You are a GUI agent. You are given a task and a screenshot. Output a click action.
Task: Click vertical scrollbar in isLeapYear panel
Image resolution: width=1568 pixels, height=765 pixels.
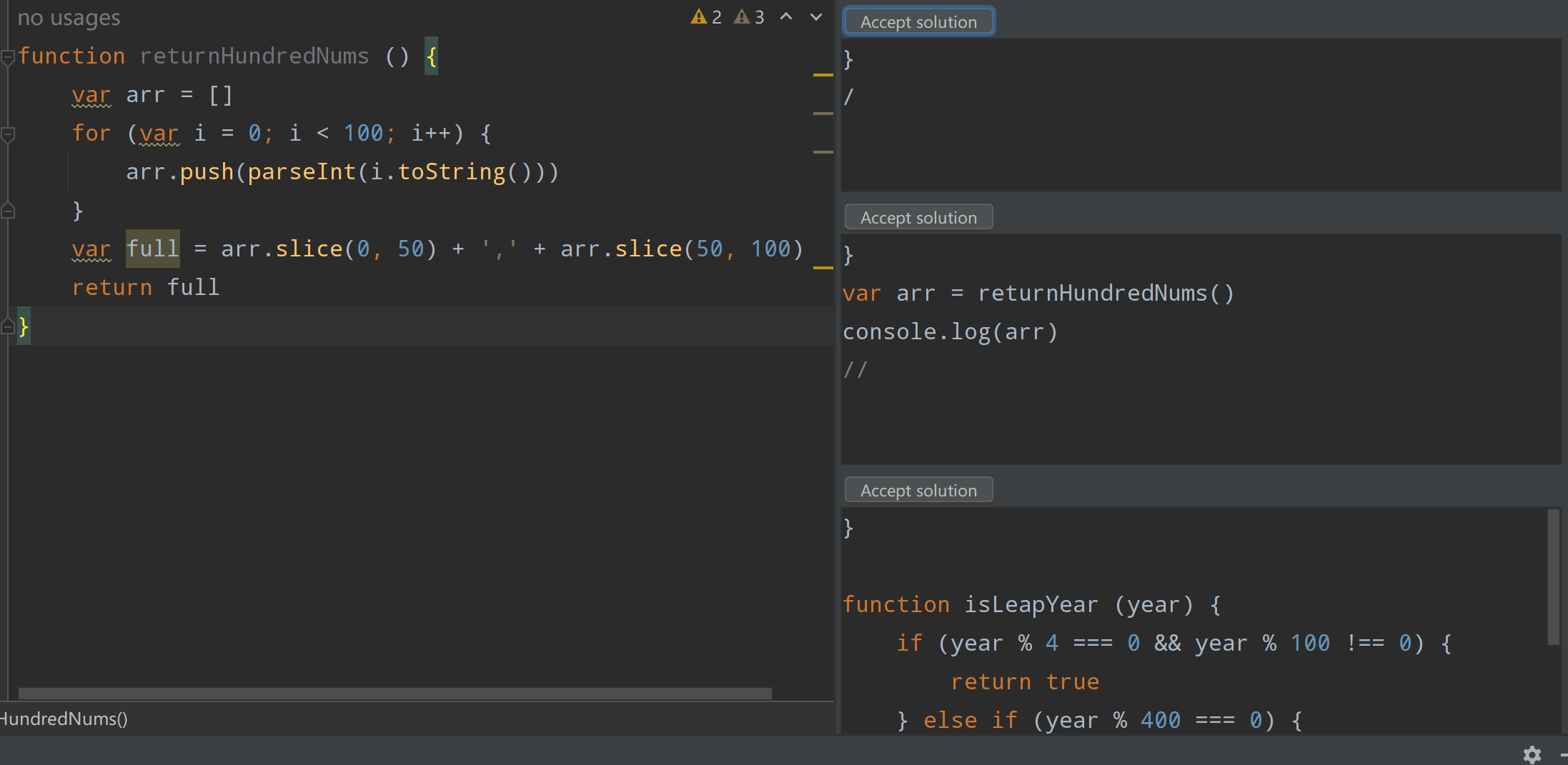pyautogui.click(x=1553, y=577)
